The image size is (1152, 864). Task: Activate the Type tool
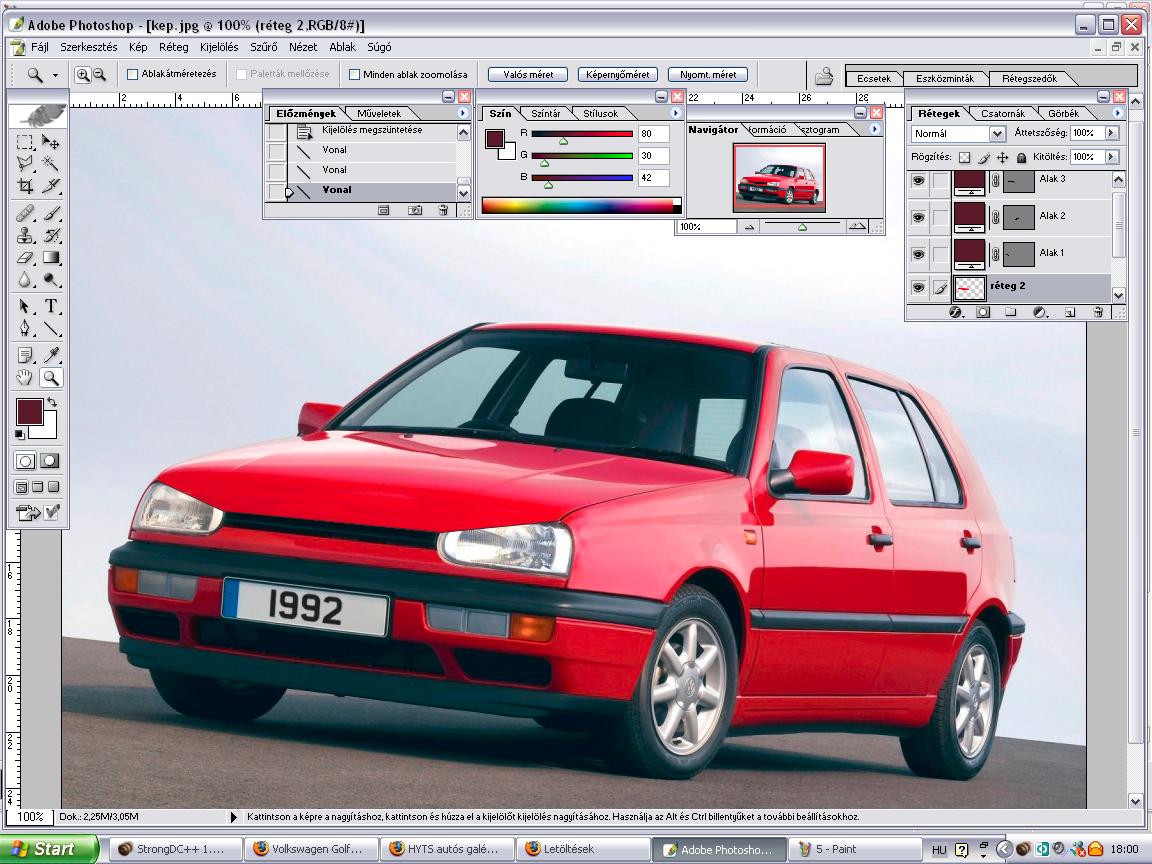[51, 306]
